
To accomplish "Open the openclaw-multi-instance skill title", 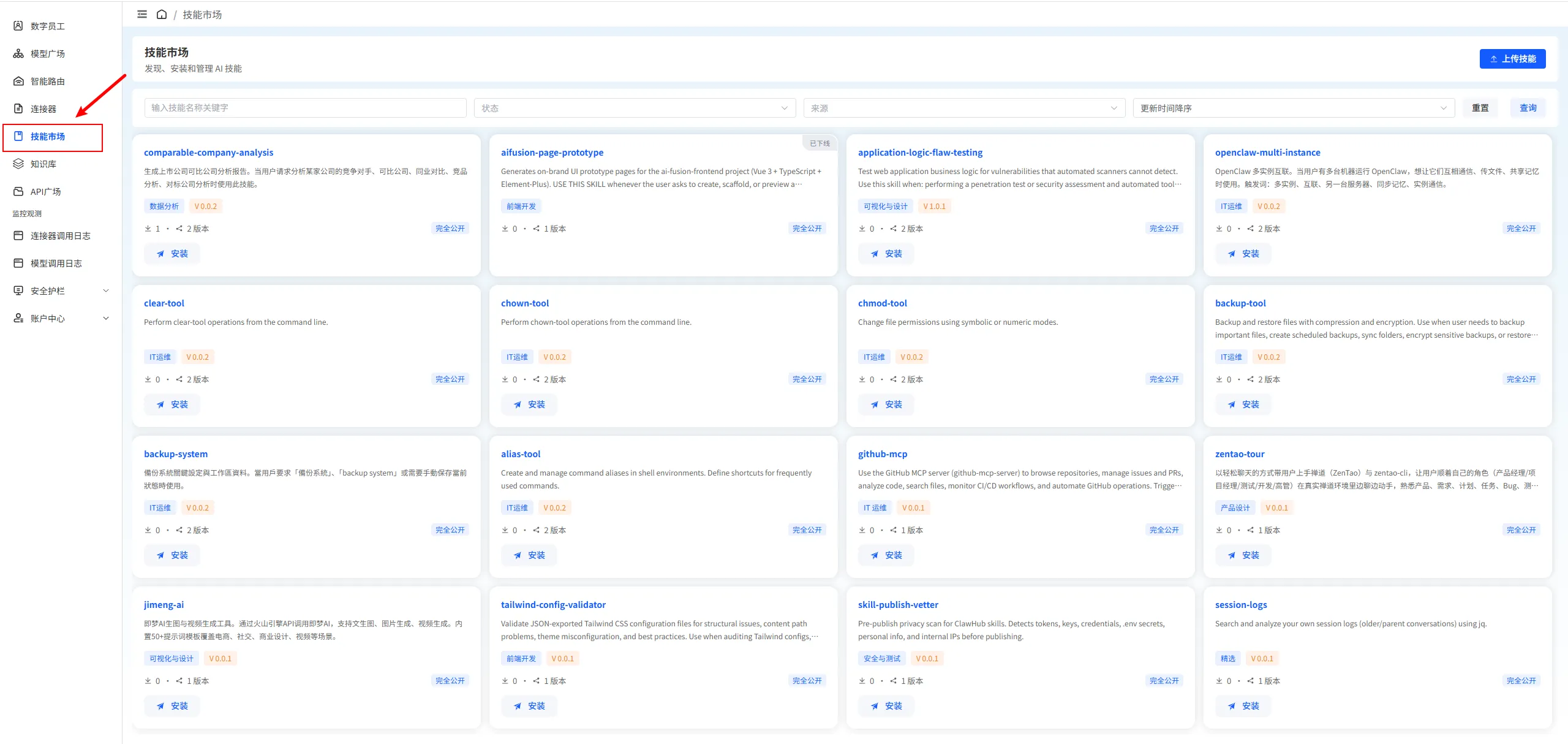I will 1267,153.
